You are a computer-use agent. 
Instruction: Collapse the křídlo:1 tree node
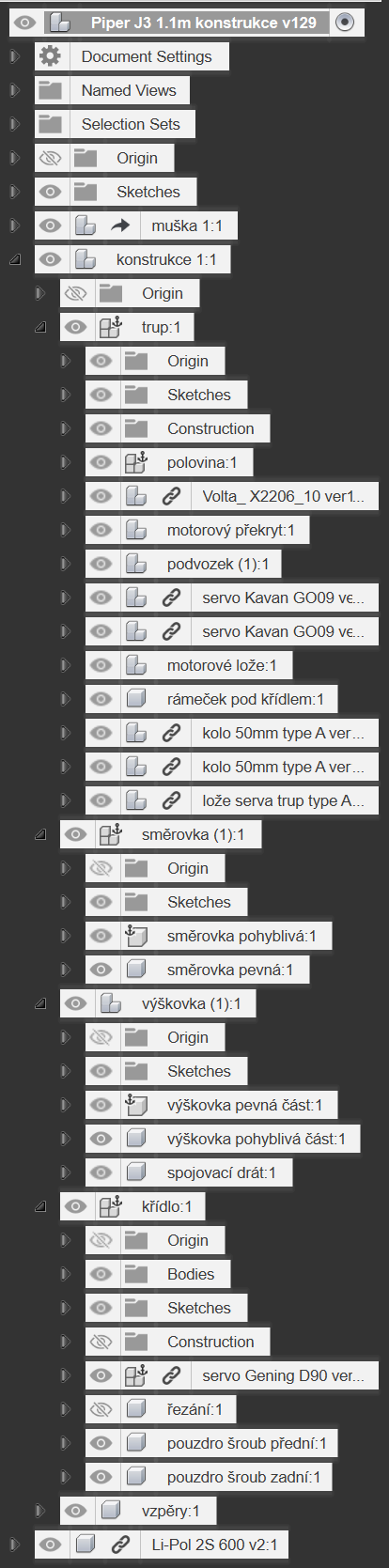40,1206
